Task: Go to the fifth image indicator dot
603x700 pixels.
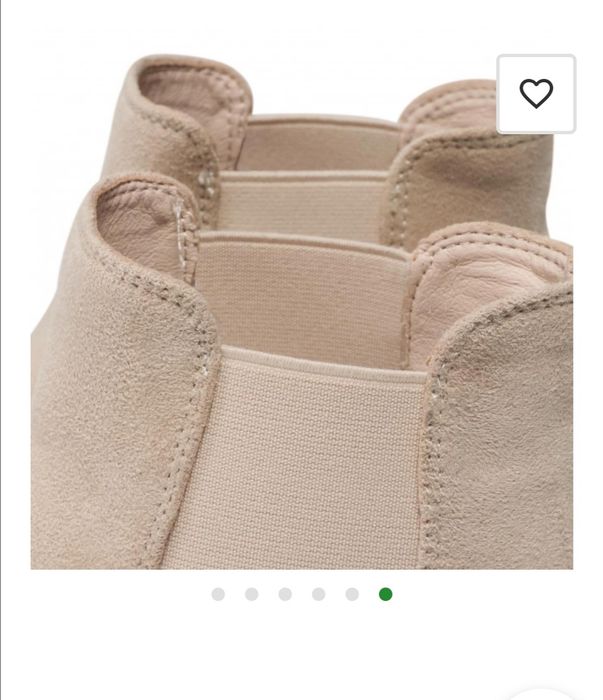Action: pos(352,594)
